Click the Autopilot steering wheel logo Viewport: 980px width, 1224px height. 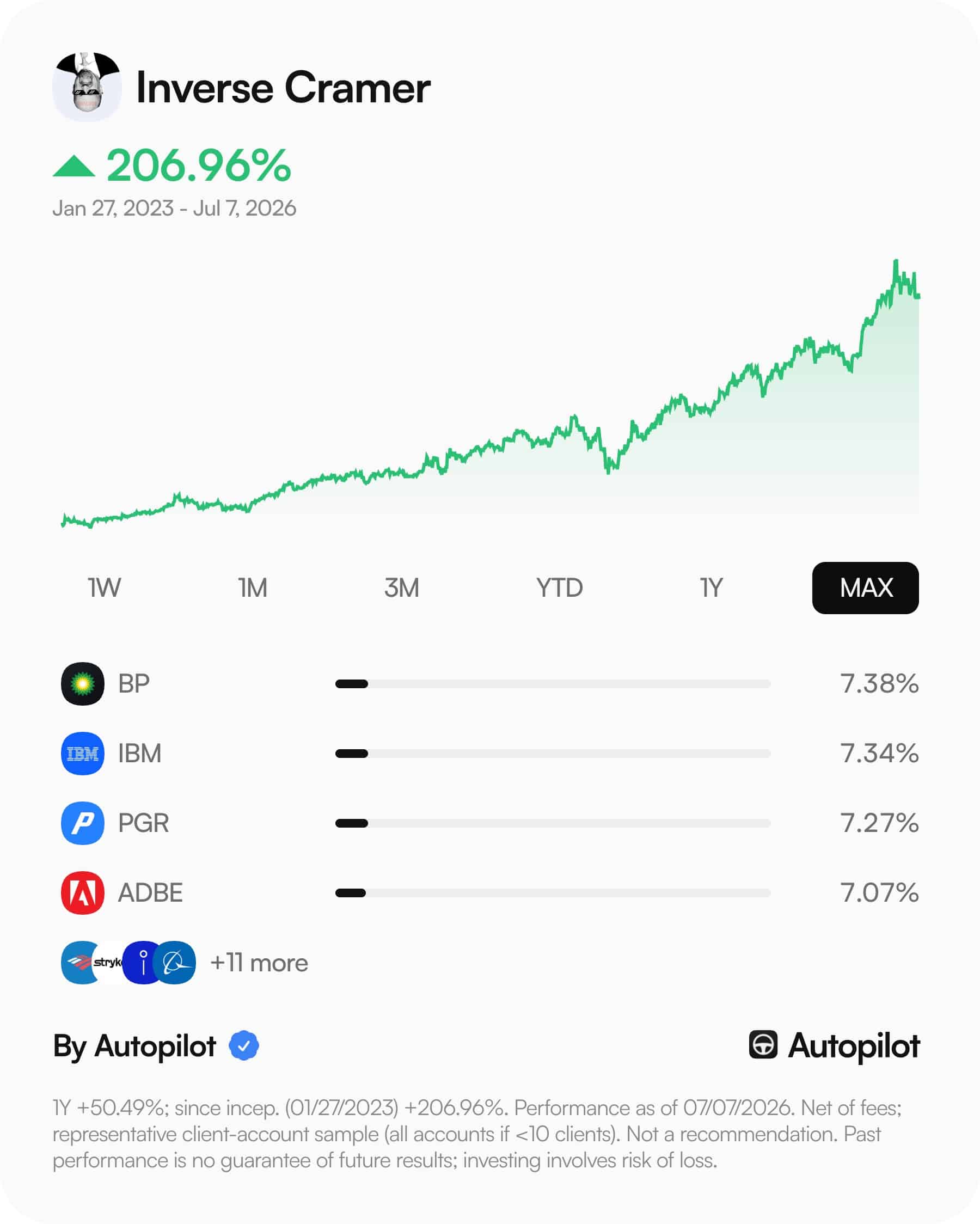(763, 1045)
